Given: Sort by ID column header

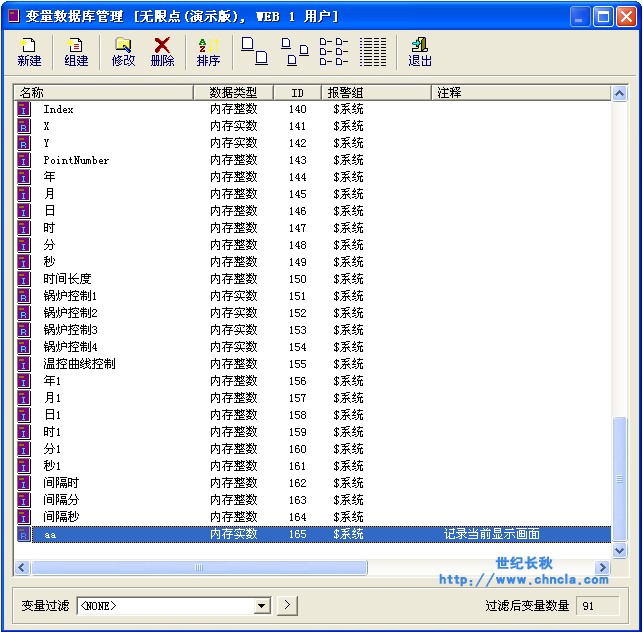Looking at the screenshot, I should [297, 93].
